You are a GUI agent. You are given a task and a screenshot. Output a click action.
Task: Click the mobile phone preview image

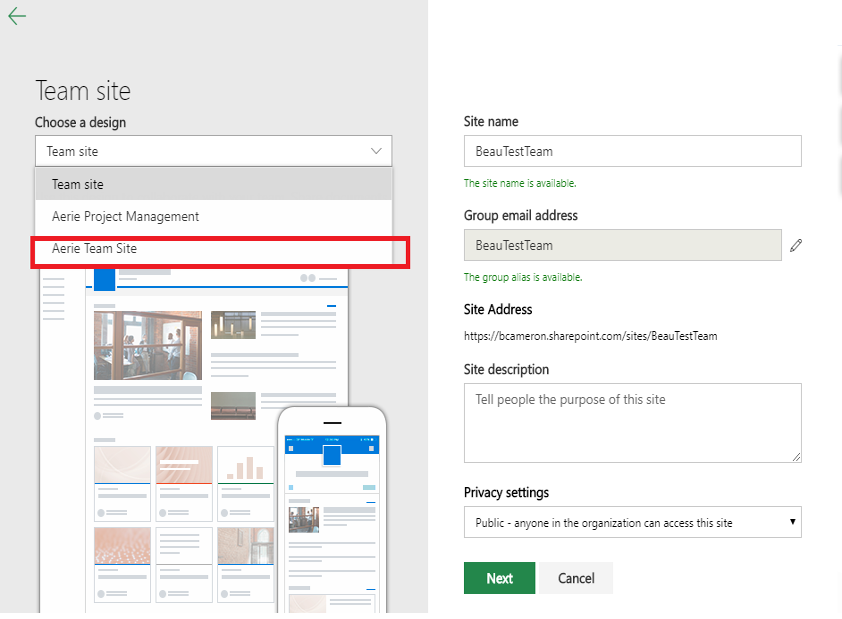[332, 510]
